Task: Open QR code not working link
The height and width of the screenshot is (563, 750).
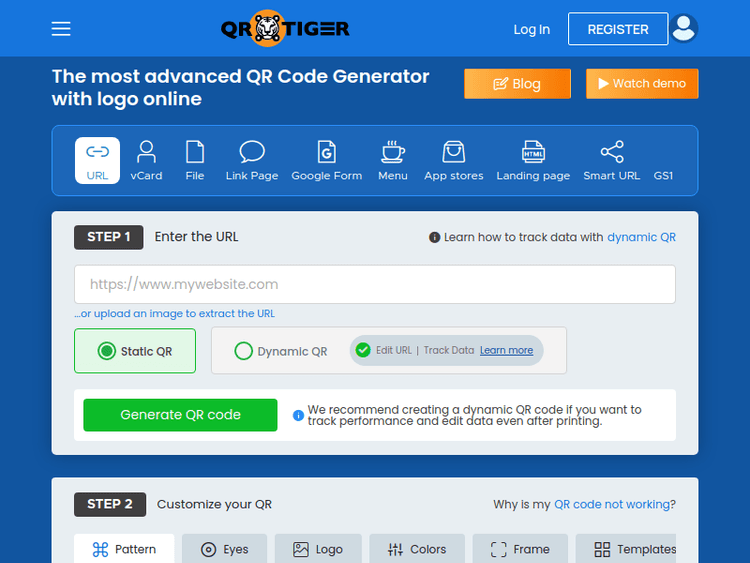Action: tap(612, 504)
